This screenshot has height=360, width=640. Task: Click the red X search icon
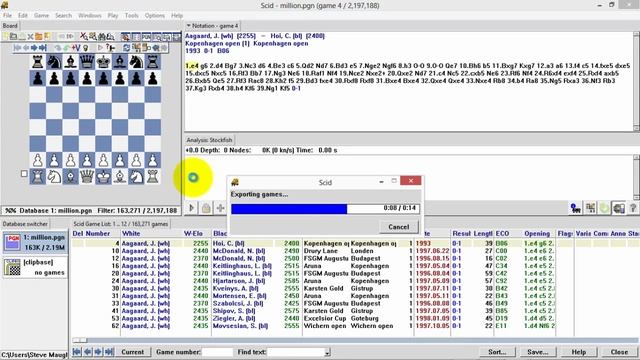click(x=84, y=36)
